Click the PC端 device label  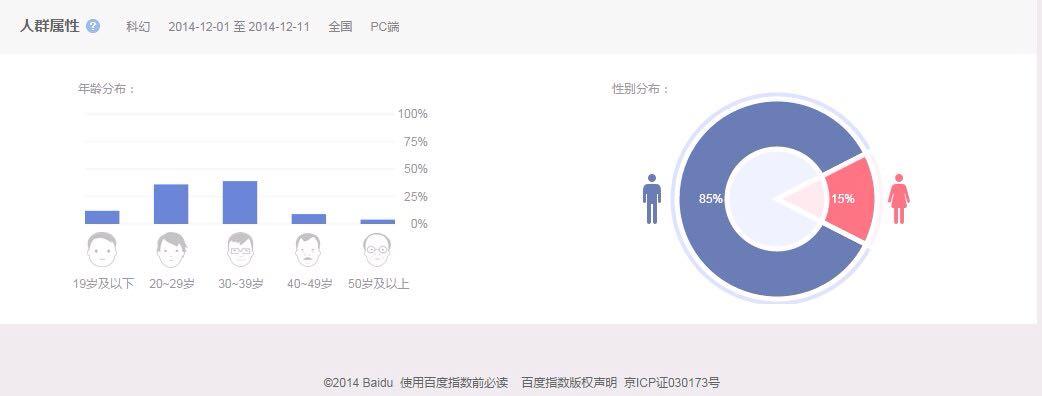(x=385, y=27)
